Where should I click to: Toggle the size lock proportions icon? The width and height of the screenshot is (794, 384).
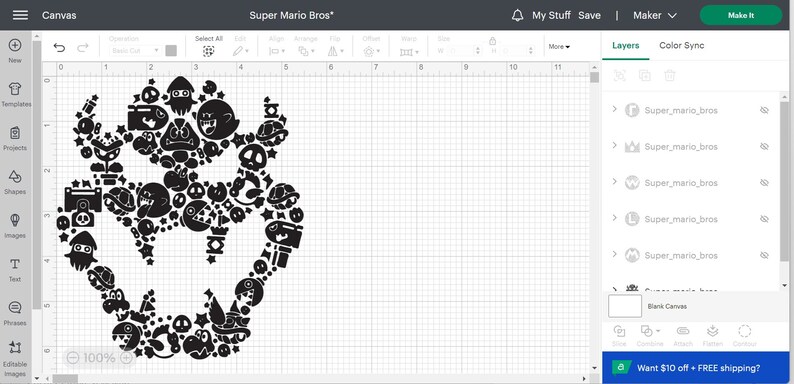492,42
